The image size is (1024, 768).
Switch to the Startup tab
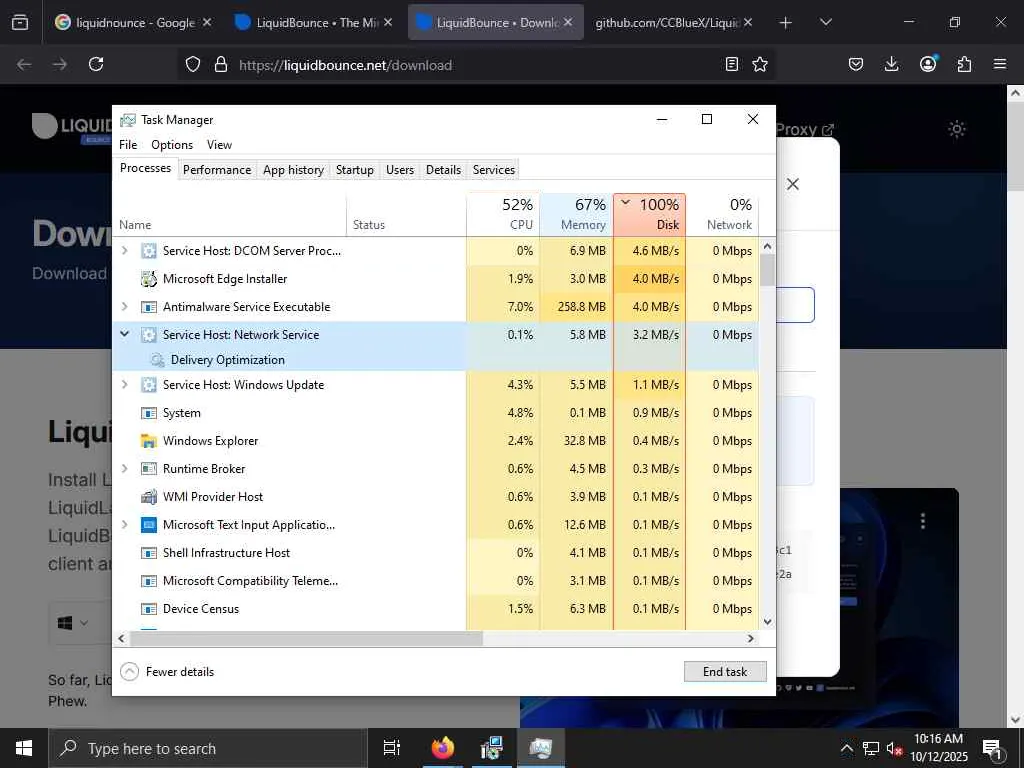(x=355, y=170)
